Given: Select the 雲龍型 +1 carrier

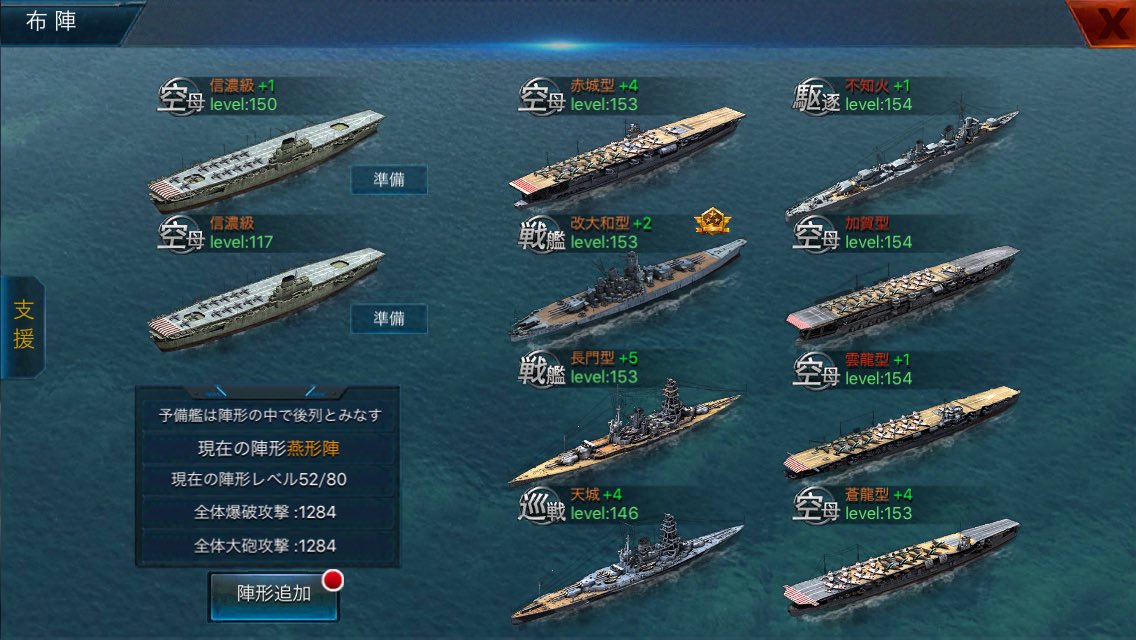Looking at the screenshot, I should 902,431.
